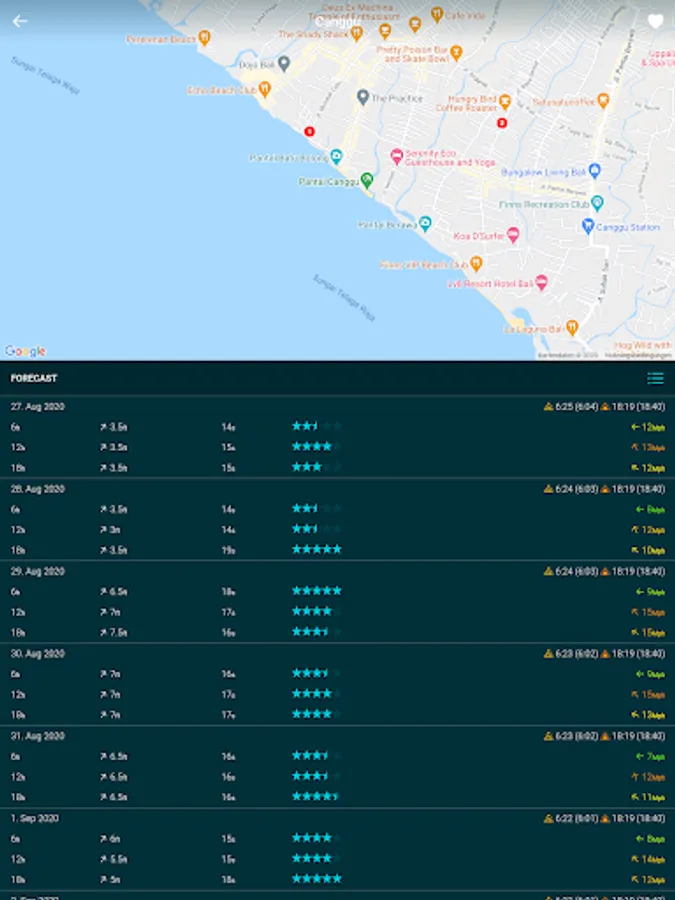Tap the Hungry Bird Coffee Roaster pin

tap(505, 102)
